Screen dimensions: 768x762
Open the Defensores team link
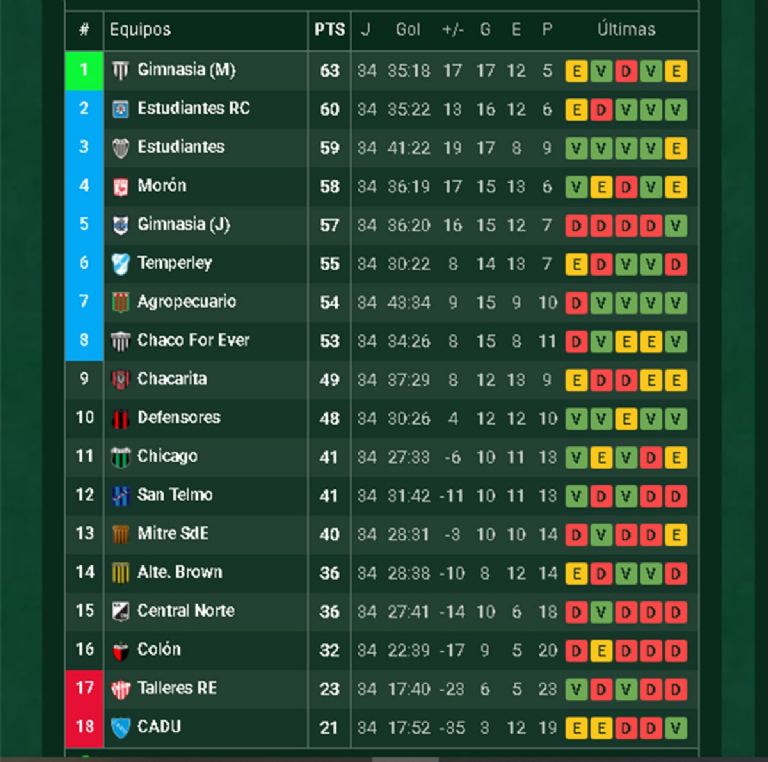[179, 417]
